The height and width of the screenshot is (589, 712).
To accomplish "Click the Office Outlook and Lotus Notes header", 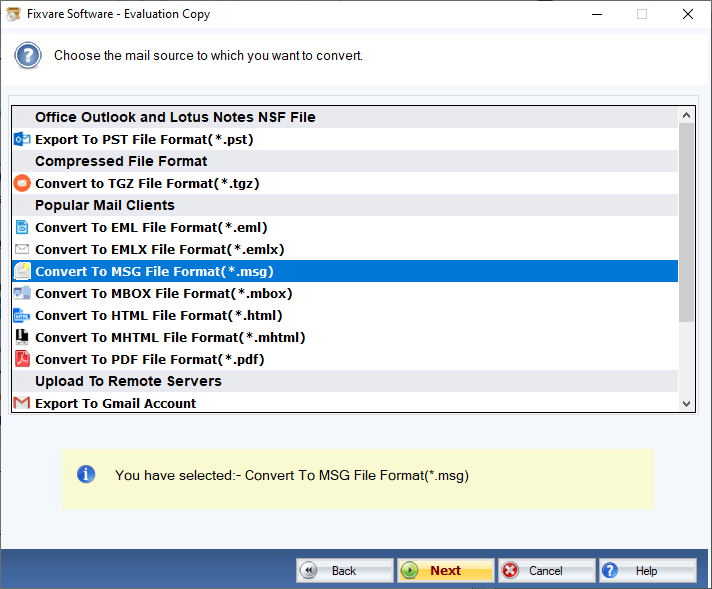I will [x=345, y=117].
